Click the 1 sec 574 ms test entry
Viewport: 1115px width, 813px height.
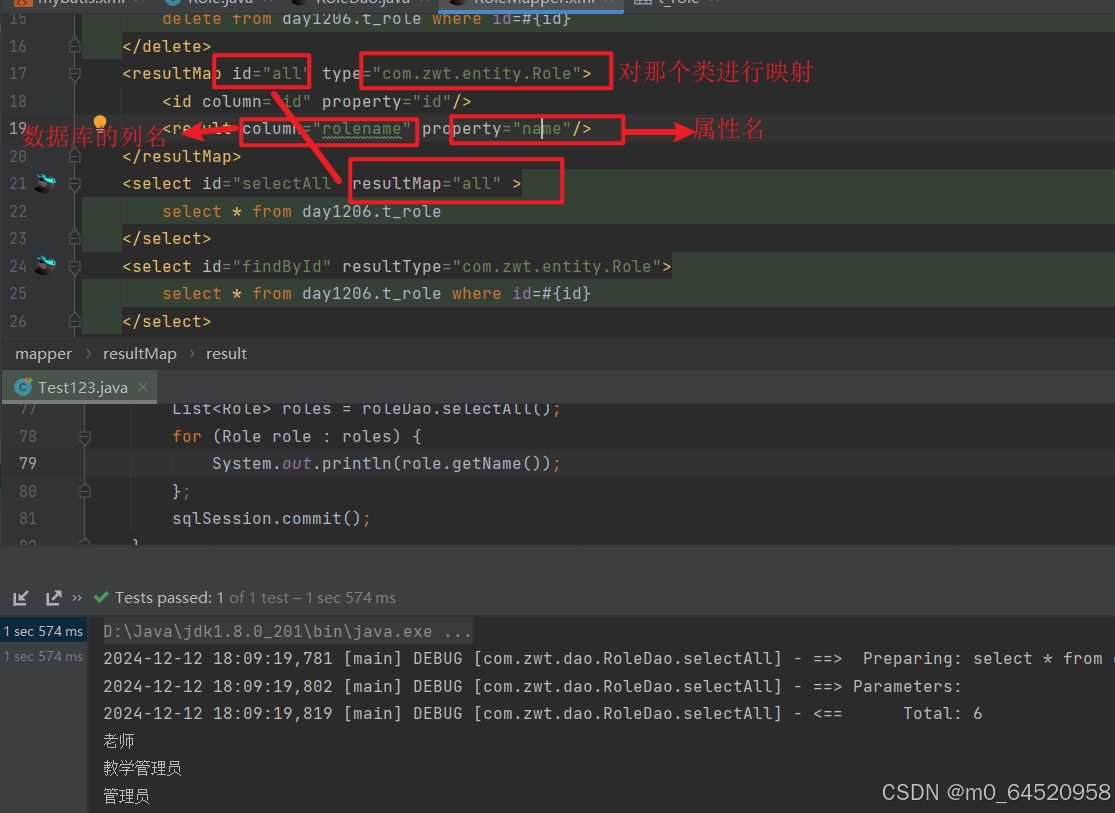click(x=43, y=630)
